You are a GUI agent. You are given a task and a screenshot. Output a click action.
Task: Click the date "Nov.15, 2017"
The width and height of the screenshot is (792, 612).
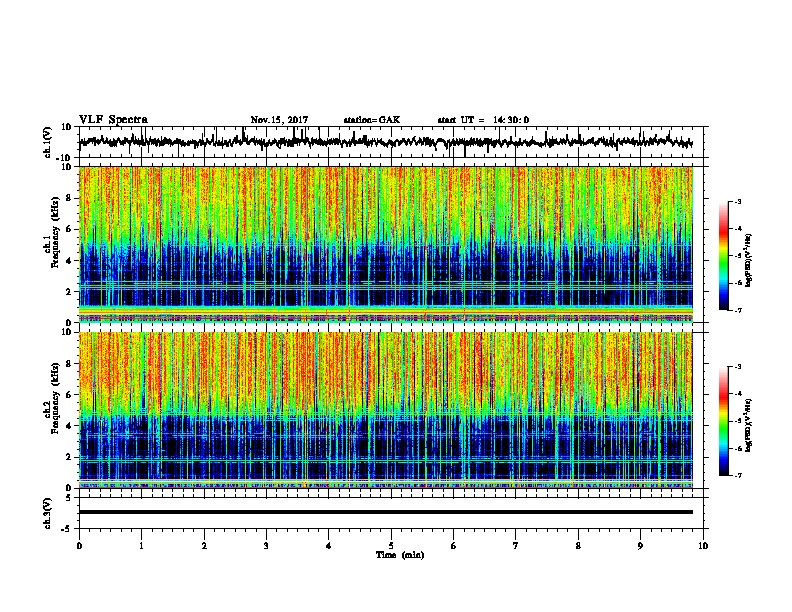(279, 120)
